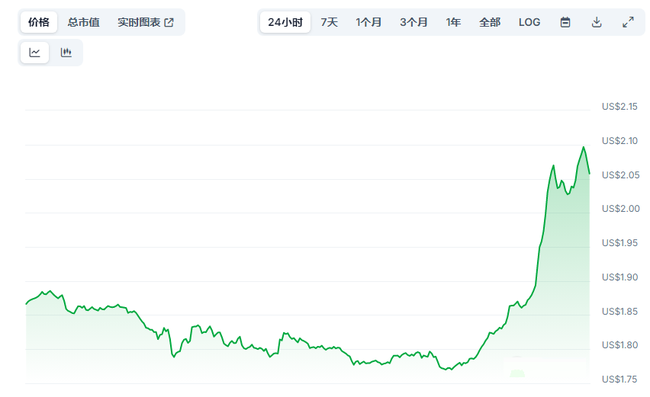
Task: Click the US$1.85 axis label
Action: point(619,311)
